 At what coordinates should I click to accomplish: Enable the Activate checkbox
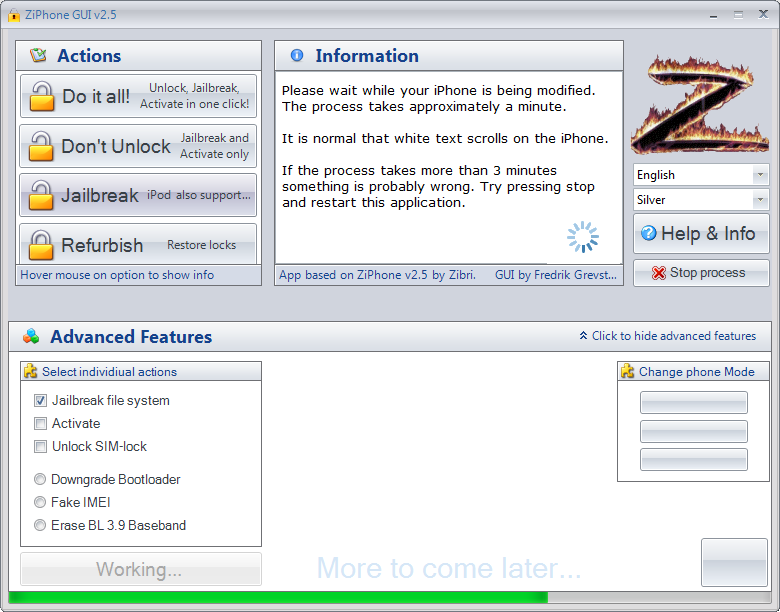tap(40, 423)
